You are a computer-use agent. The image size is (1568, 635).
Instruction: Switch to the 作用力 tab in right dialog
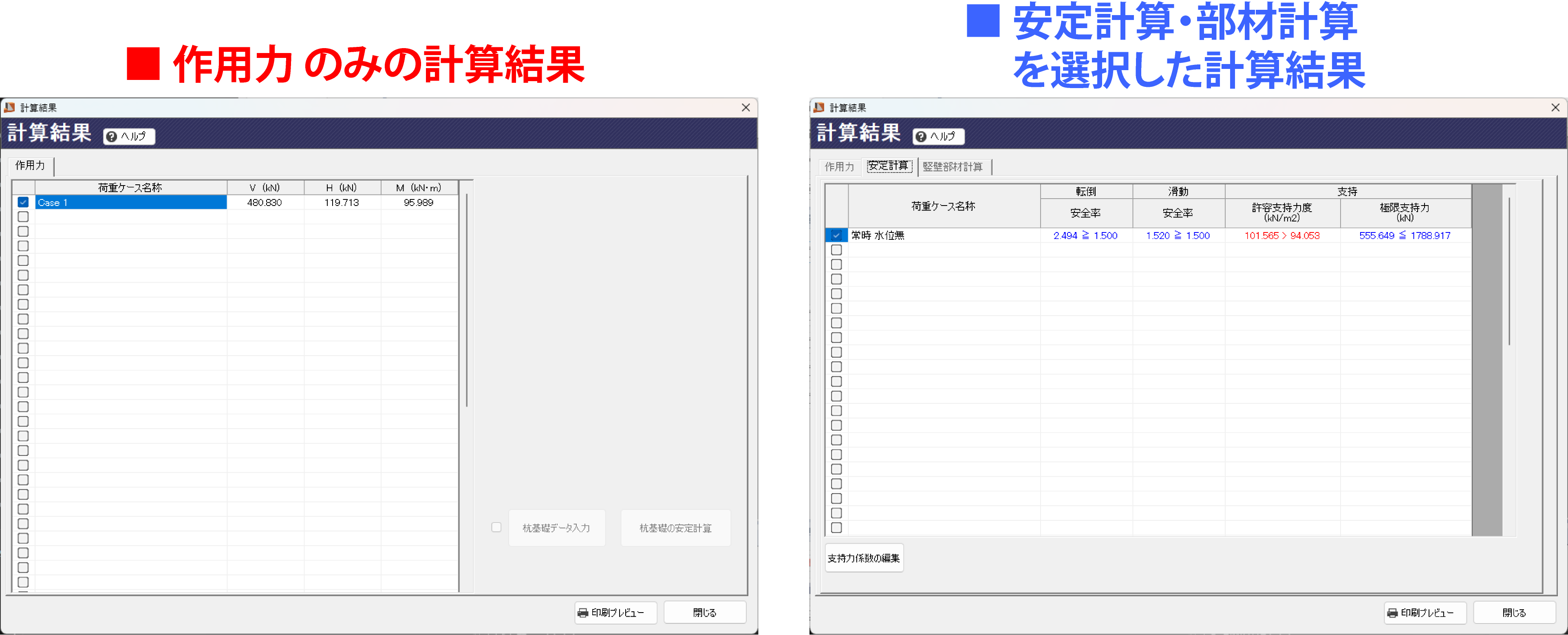(x=840, y=166)
